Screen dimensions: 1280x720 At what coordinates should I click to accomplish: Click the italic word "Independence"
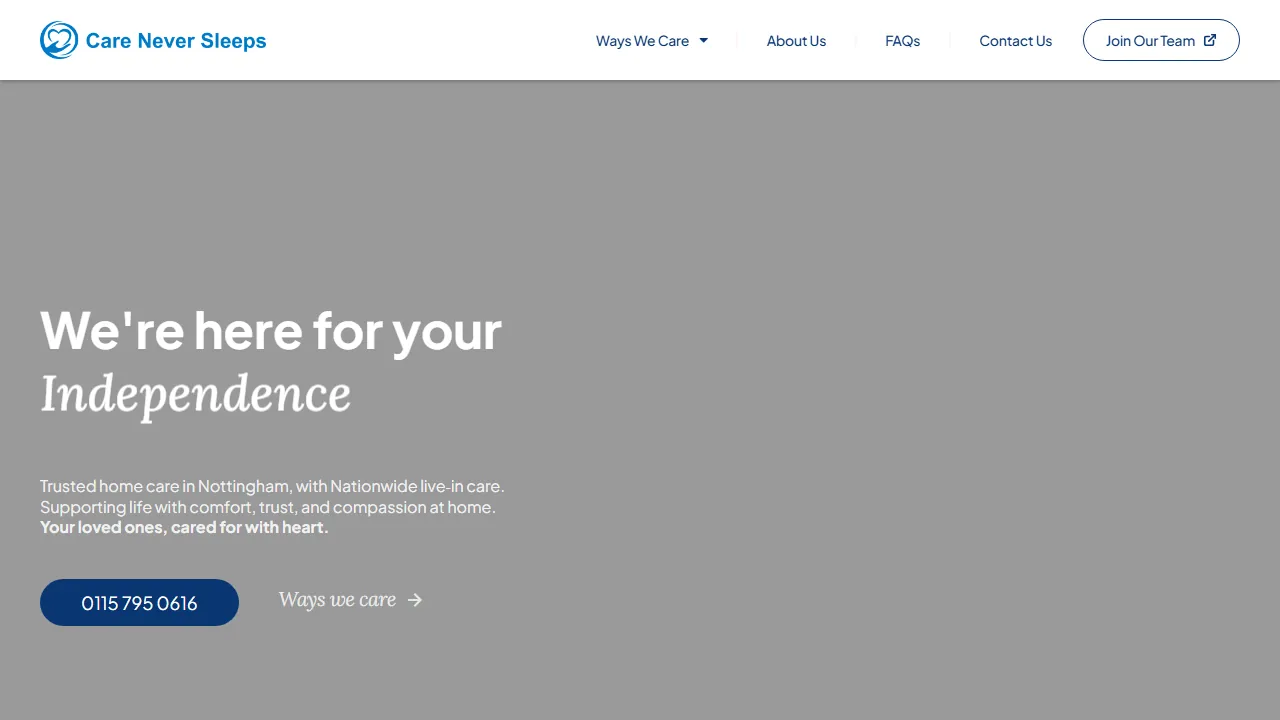[196, 394]
